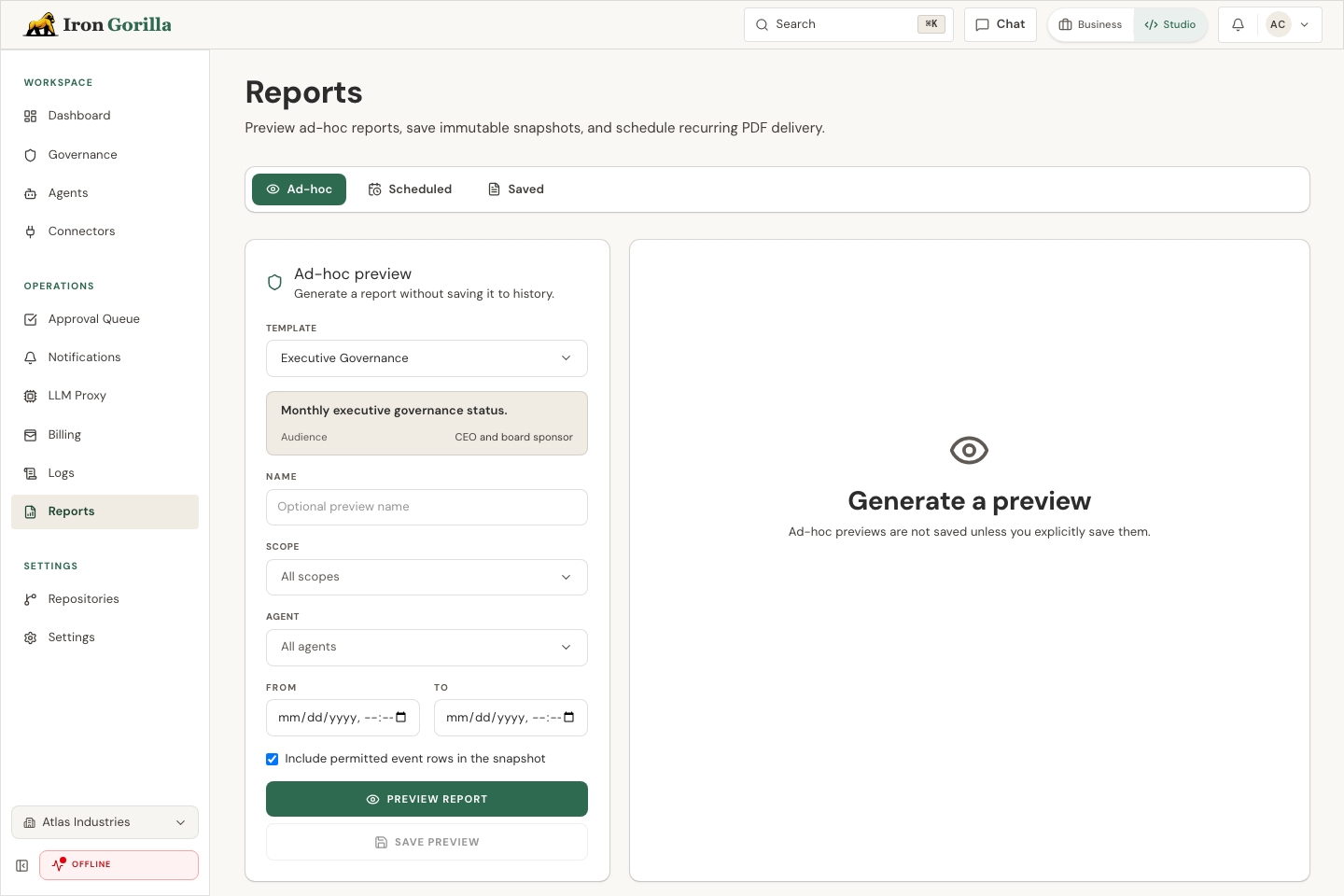Viewport: 1344px width, 896px height.
Task: Click the Settings gear icon
Action: click(x=30, y=637)
